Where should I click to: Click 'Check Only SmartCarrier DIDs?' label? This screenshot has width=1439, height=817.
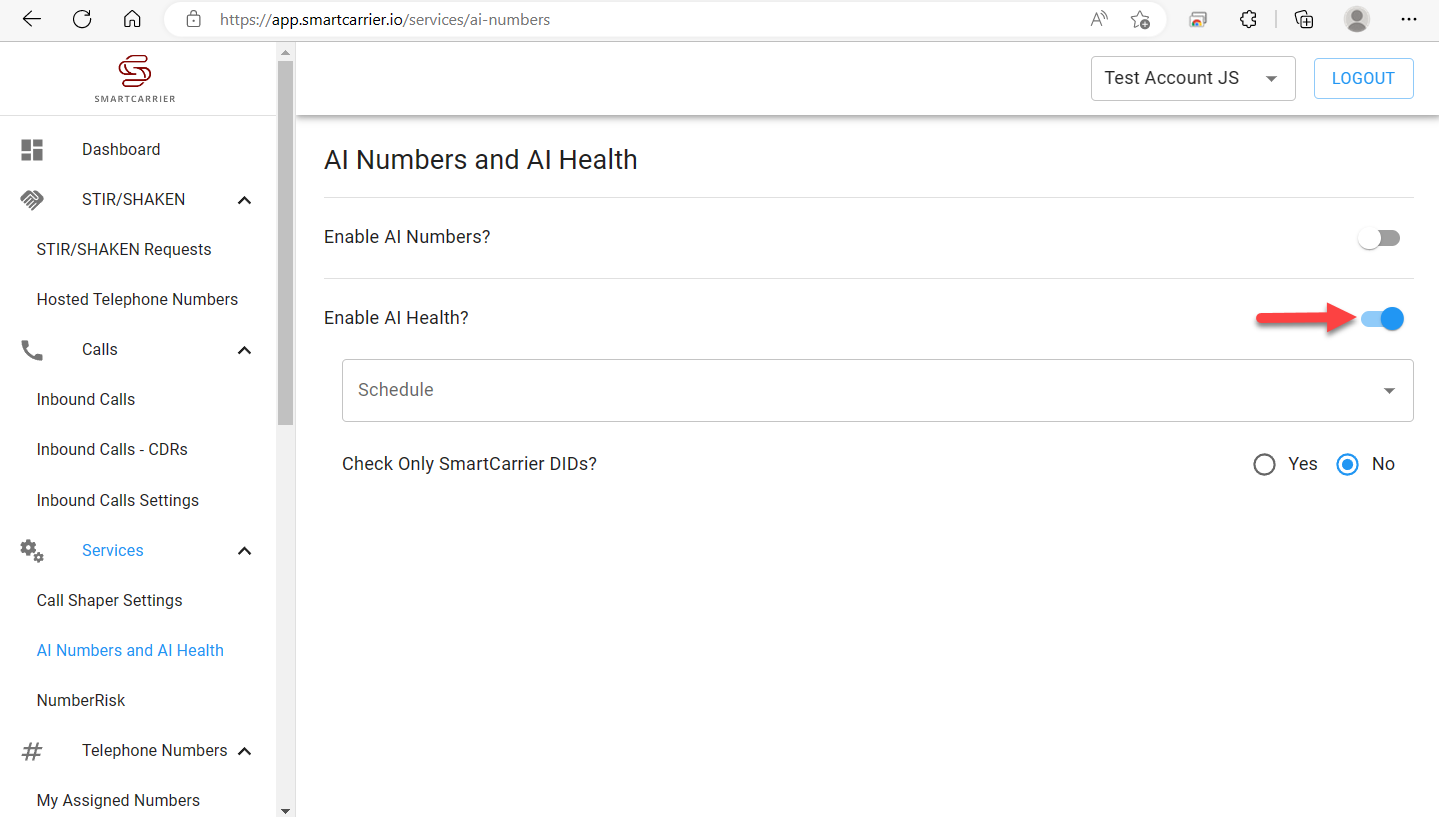click(x=469, y=464)
